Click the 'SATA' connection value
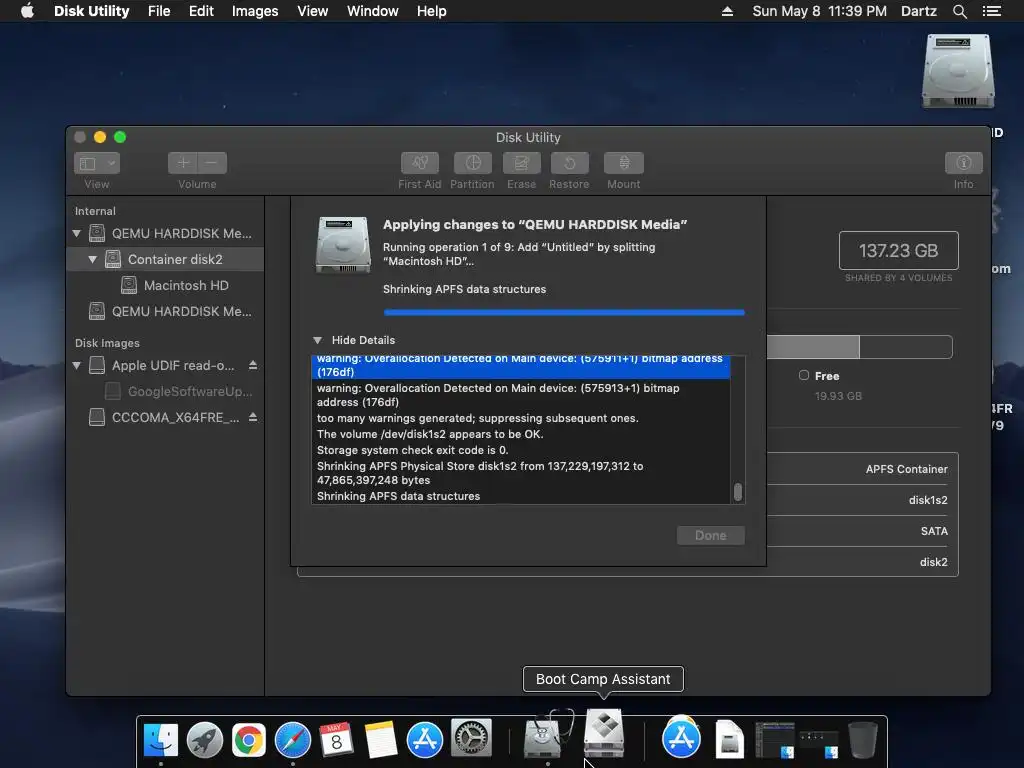This screenshot has height=768, width=1024. (934, 531)
